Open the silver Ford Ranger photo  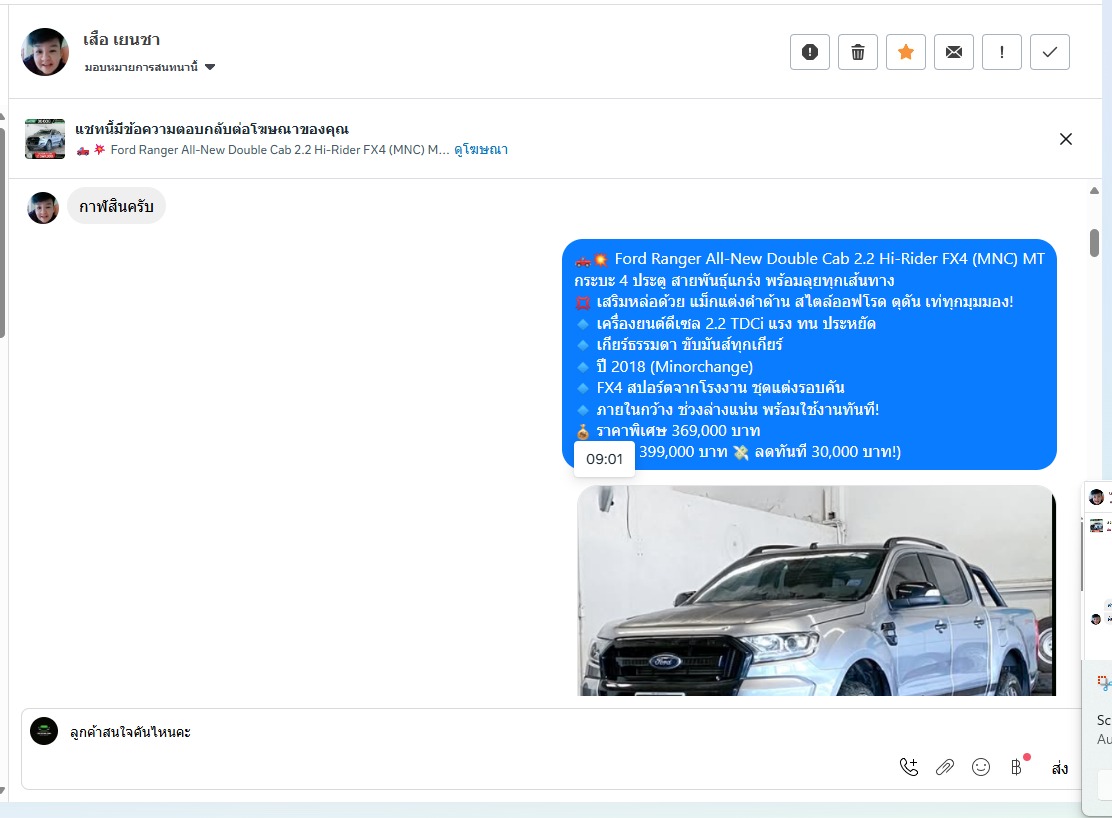[816, 590]
